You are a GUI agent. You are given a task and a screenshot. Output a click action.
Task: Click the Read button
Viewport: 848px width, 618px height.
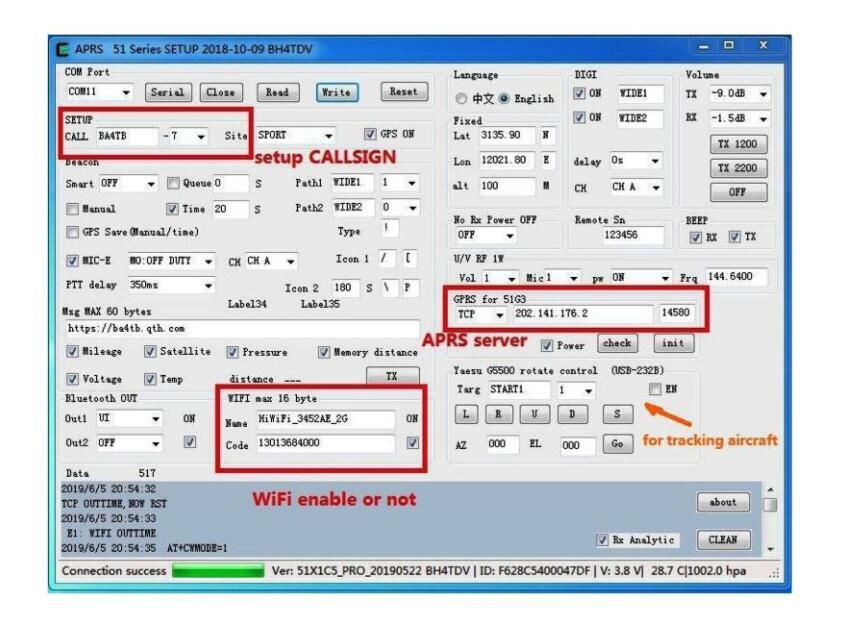pyautogui.click(x=277, y=92)
